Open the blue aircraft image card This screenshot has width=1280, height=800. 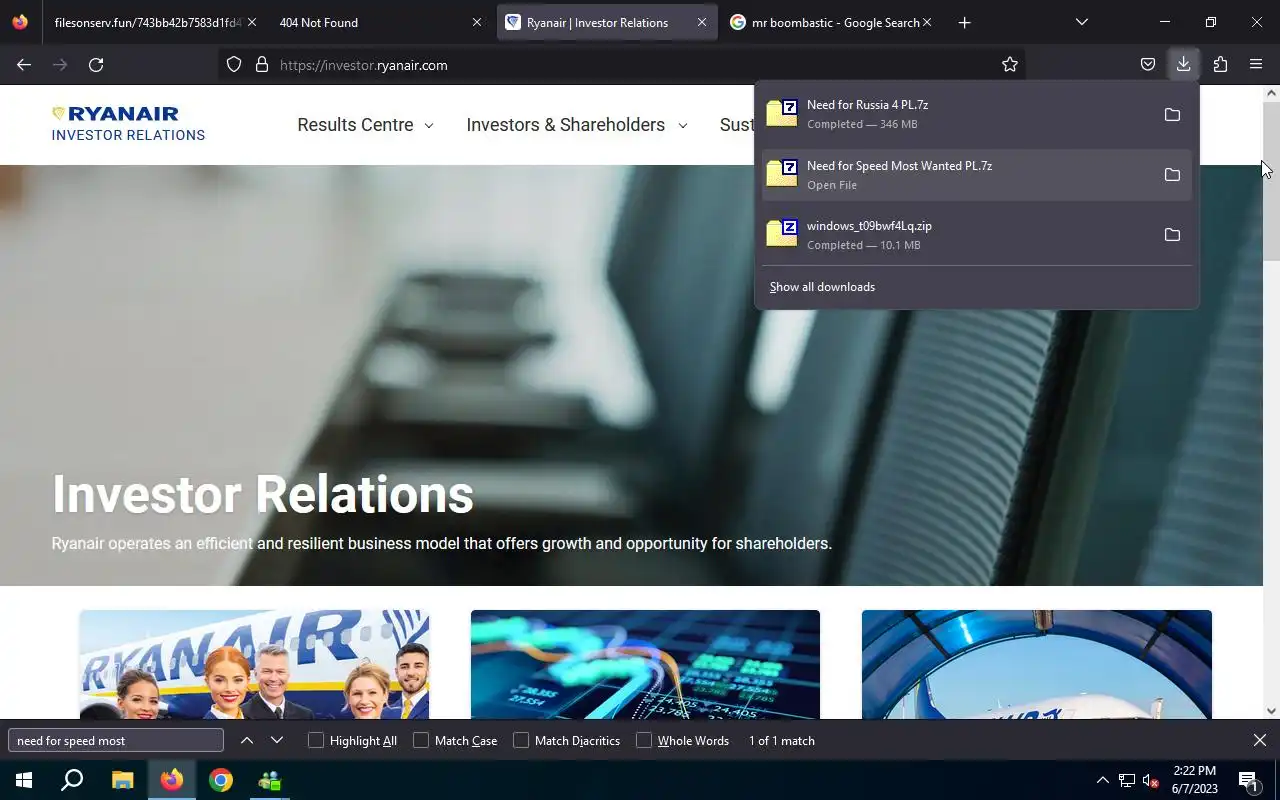1036,664
